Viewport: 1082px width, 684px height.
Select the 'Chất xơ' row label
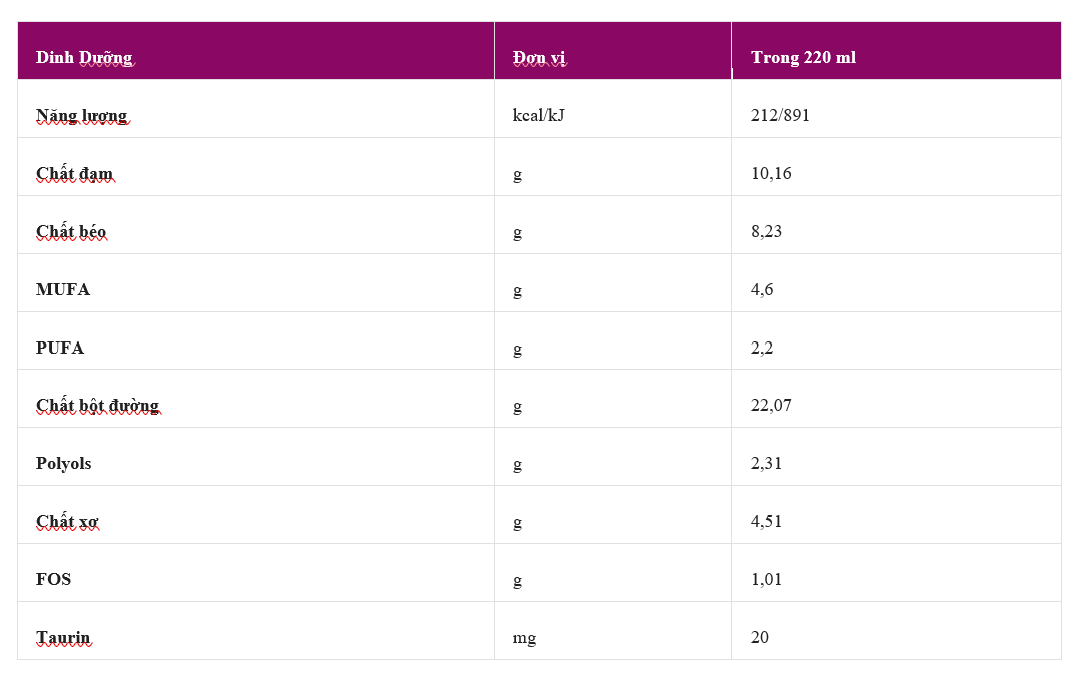[x=67, y=521]
